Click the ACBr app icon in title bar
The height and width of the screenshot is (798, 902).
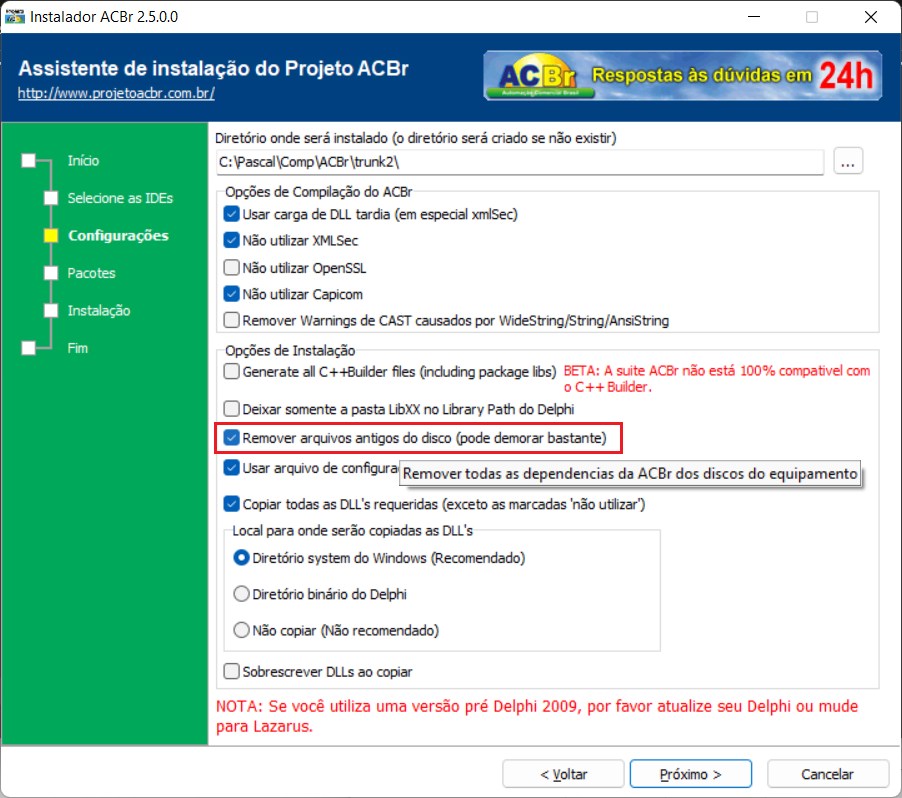(14, 16)
